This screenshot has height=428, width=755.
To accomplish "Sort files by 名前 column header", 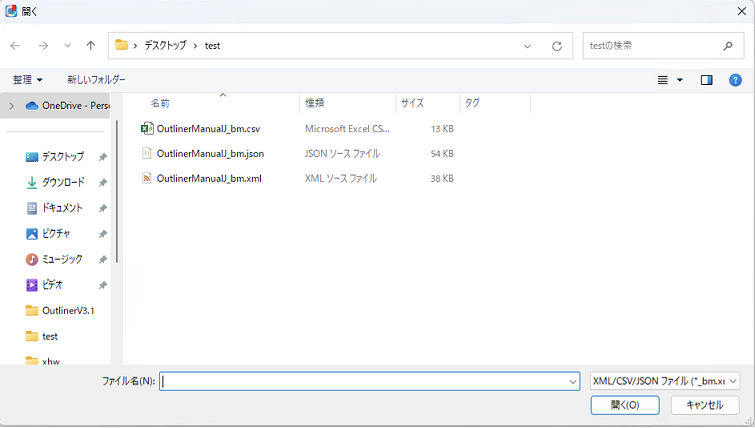I will (x=160, y=103).
